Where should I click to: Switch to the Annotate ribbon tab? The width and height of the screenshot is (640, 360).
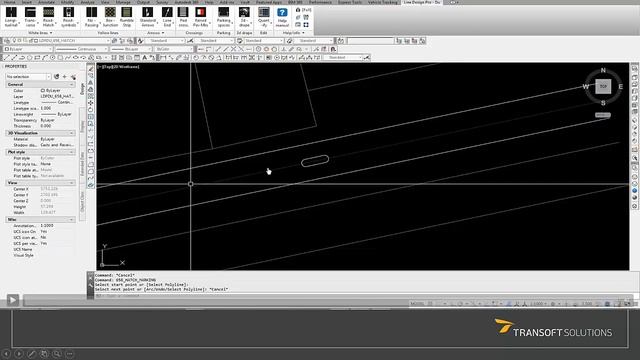click(x=46, y=2)
